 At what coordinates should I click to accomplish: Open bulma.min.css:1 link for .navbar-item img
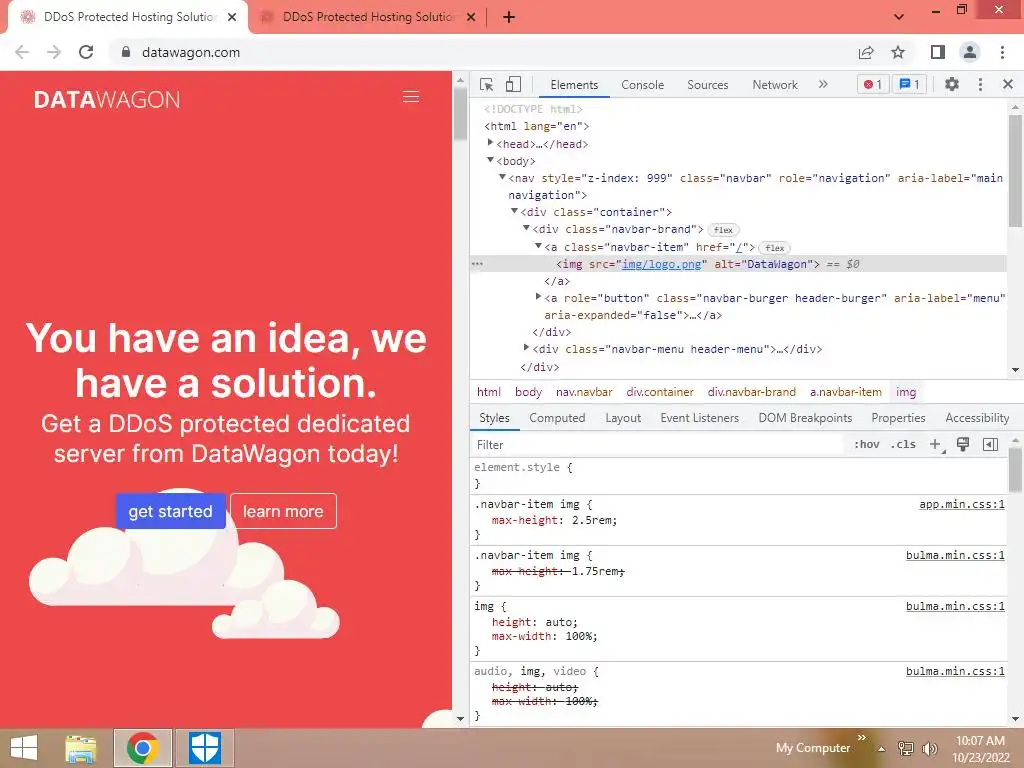(955, 555)
